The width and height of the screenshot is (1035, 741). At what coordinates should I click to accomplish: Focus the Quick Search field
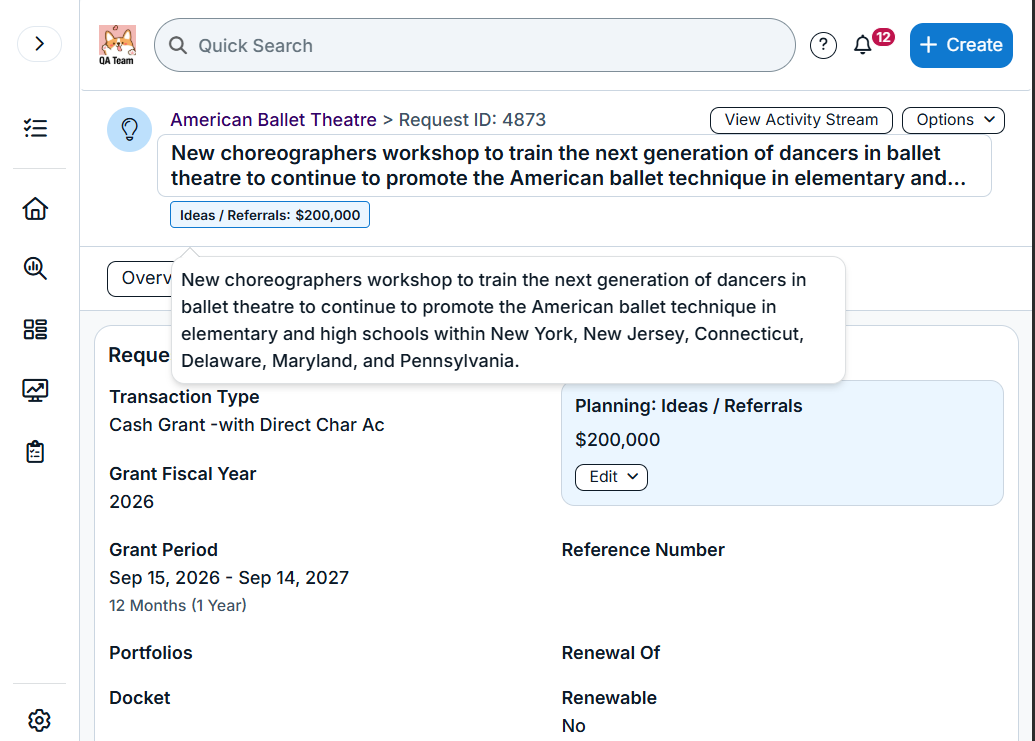click(x=475, y=45)
